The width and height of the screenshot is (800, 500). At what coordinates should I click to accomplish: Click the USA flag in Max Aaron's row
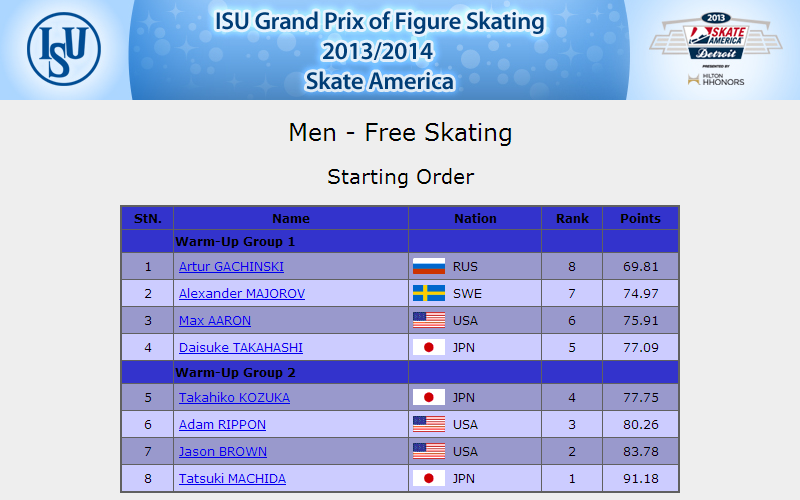(429, 320)
